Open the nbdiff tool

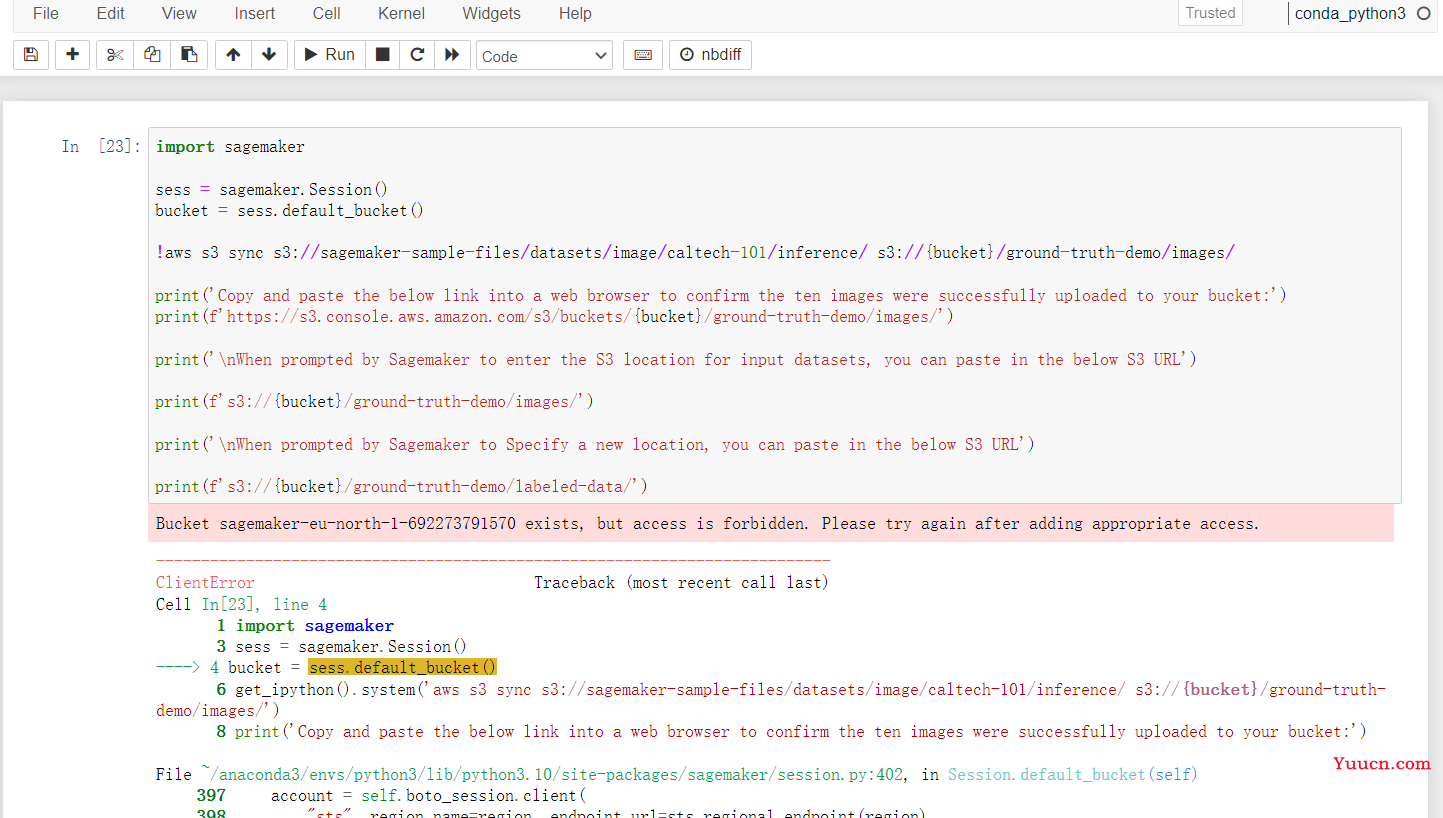pos(710,55)
